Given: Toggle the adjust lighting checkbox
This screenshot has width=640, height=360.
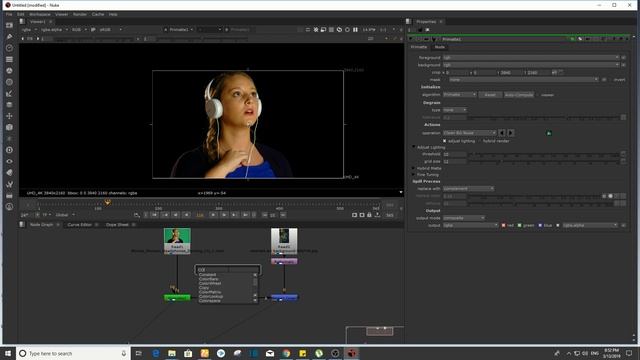Looking at the screenshot, I should click(444, 141).
